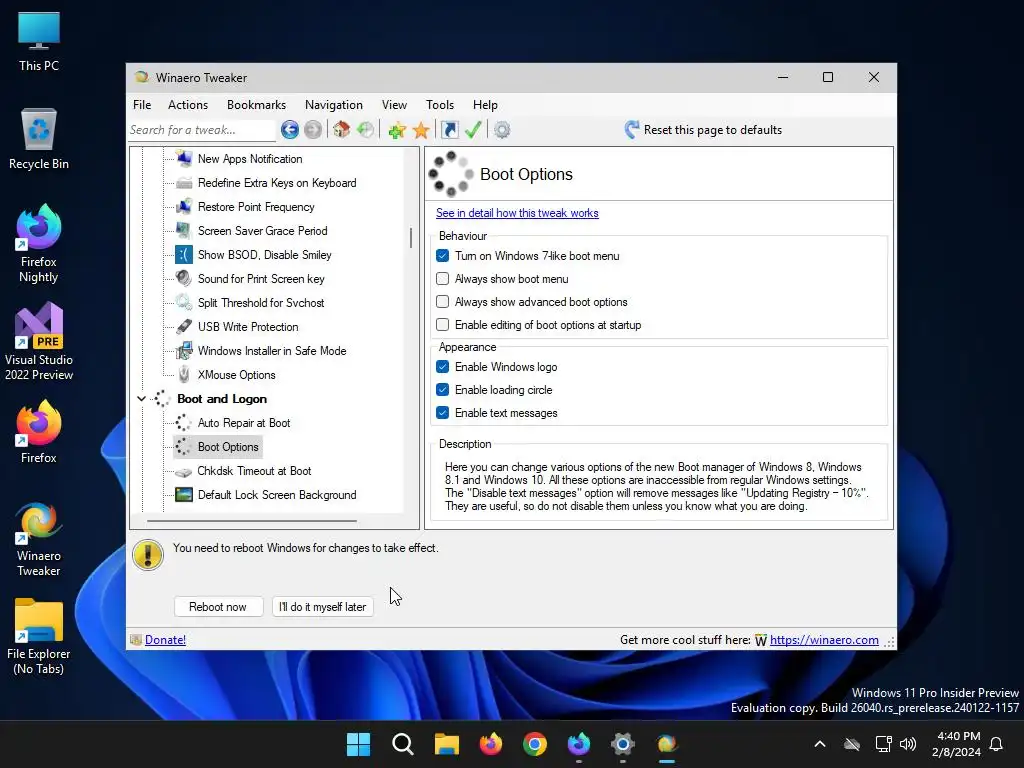Click the Search for a tweak field

202,130
